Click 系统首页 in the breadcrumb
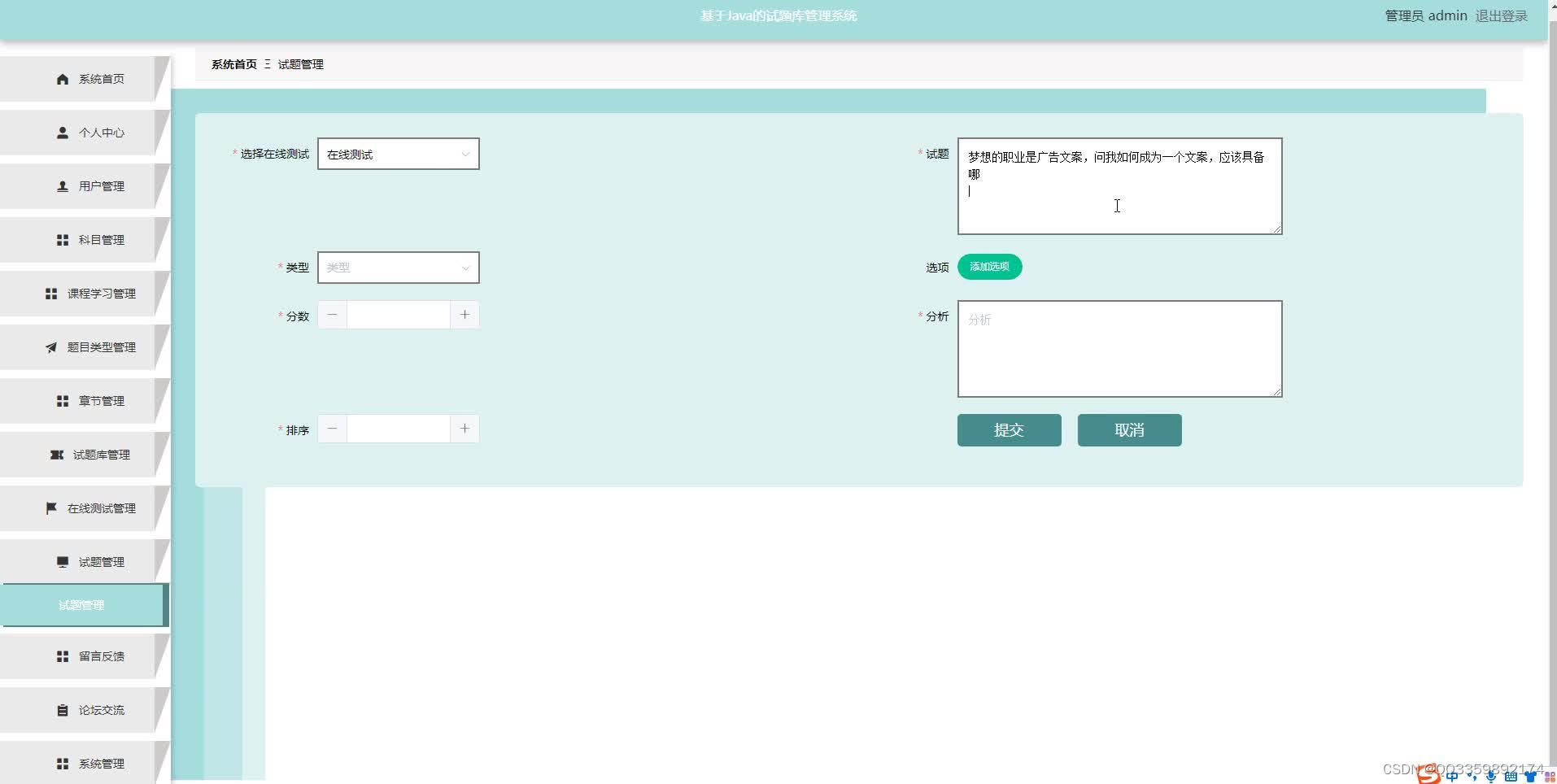 click(x=234, y=64)
